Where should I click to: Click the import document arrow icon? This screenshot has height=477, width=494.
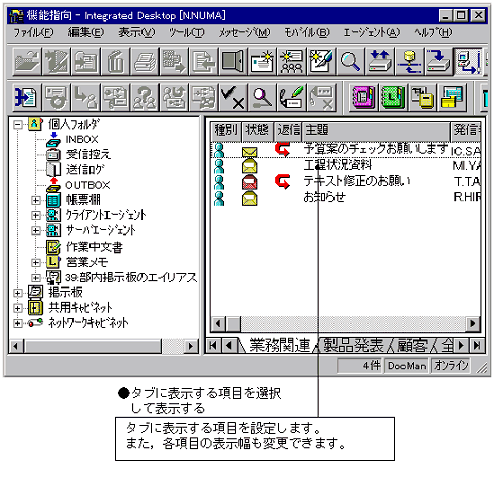[x=27, y=97]
